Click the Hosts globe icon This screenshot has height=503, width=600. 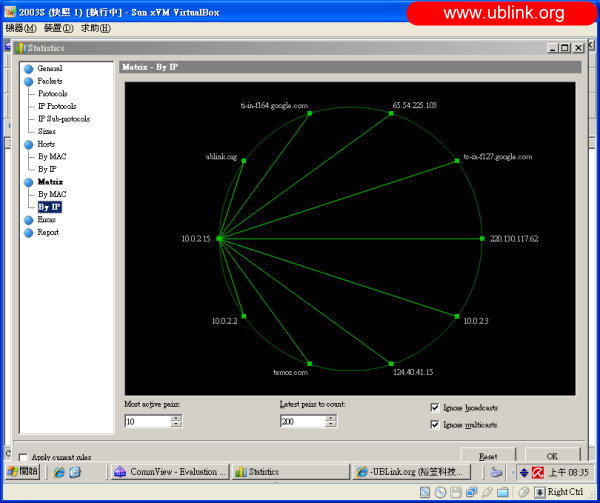pyautogui.click(x=29, y=145)
